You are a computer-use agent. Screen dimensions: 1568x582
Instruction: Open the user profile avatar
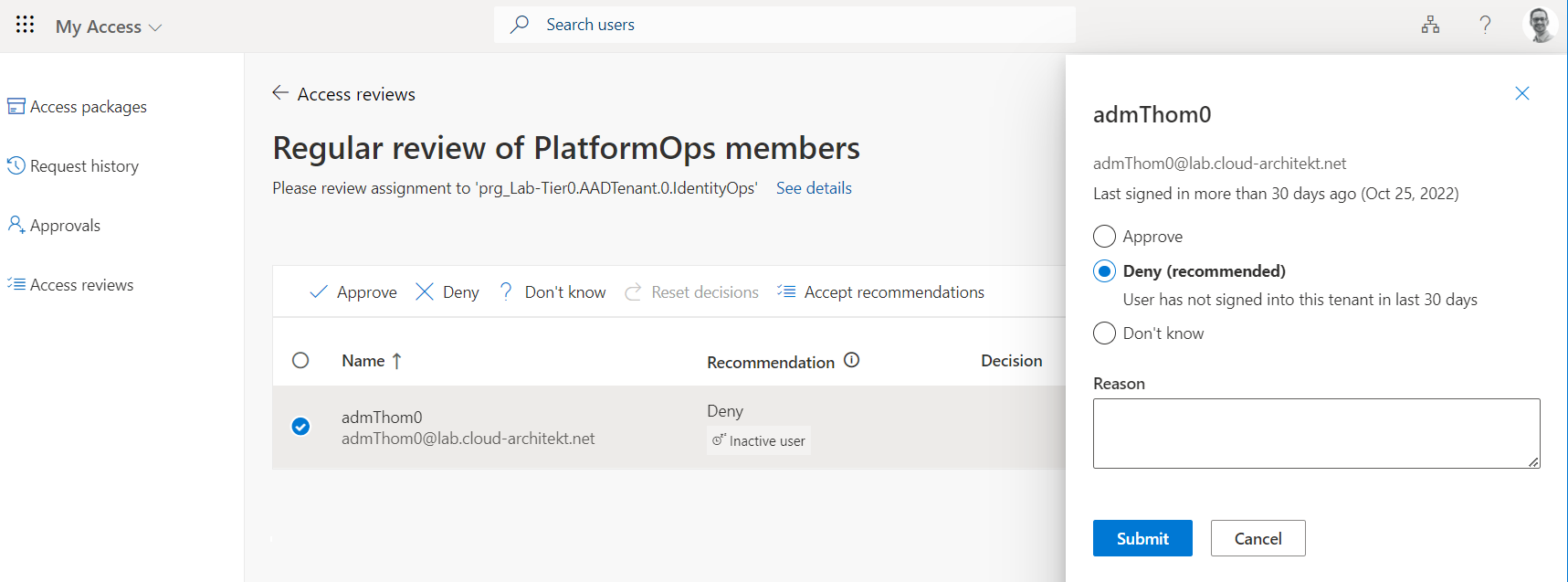click(x=1540, y=25)
